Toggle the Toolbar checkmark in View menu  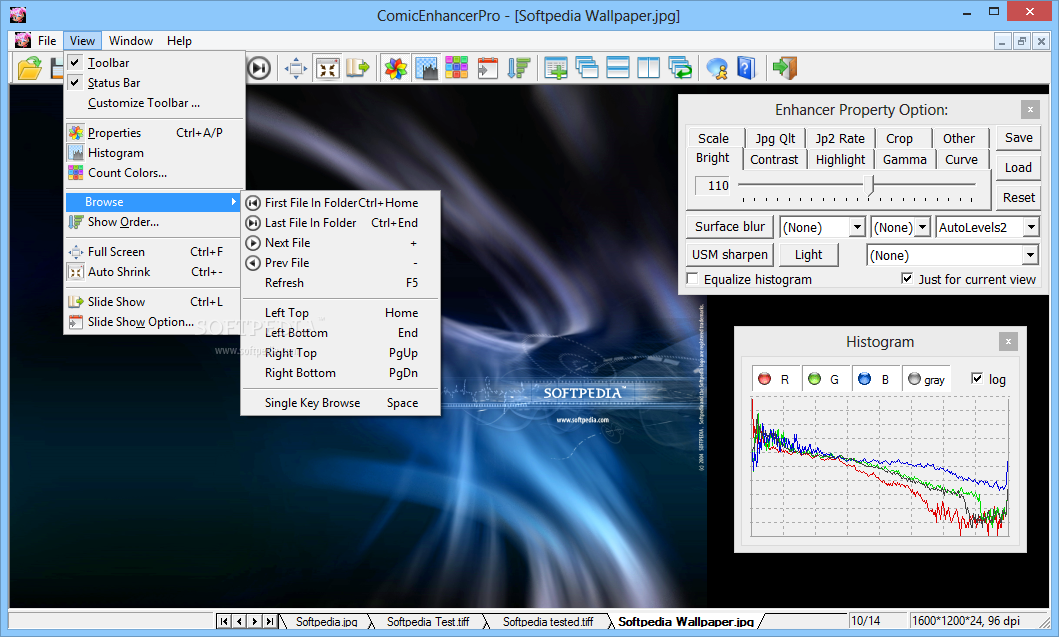pos(75,62)
